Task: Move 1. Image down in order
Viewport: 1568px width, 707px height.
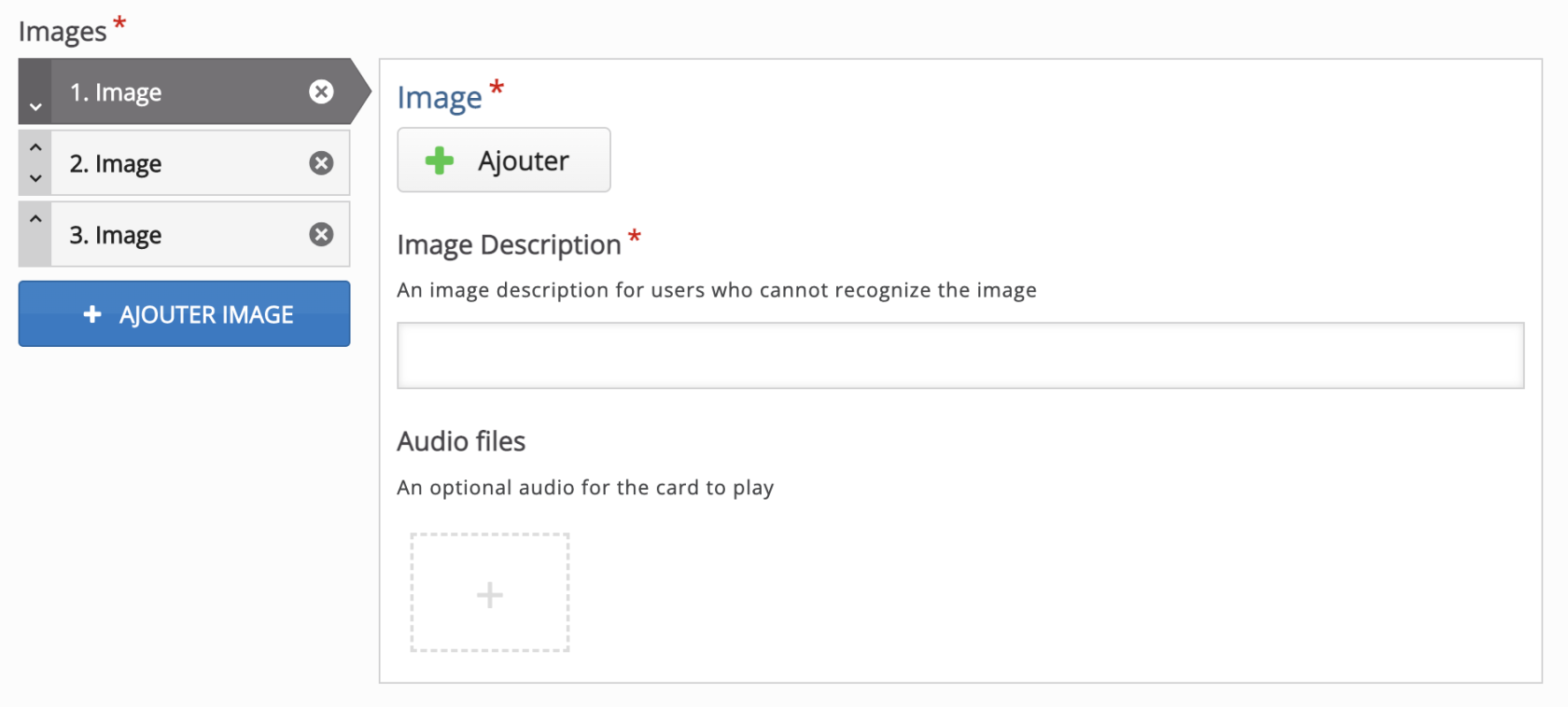Action: click(x=35, y=106)
